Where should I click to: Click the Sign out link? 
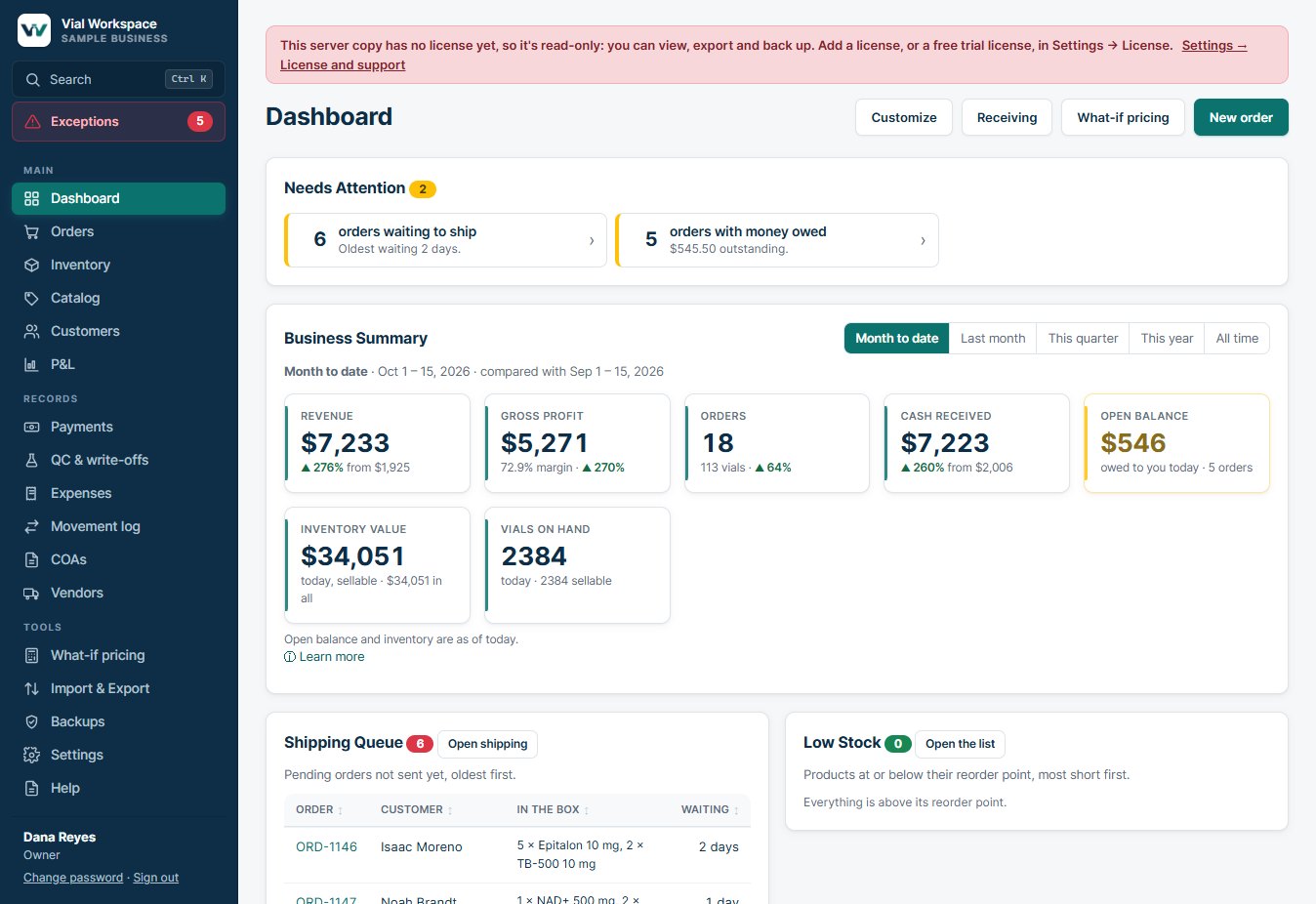point(156,878)
